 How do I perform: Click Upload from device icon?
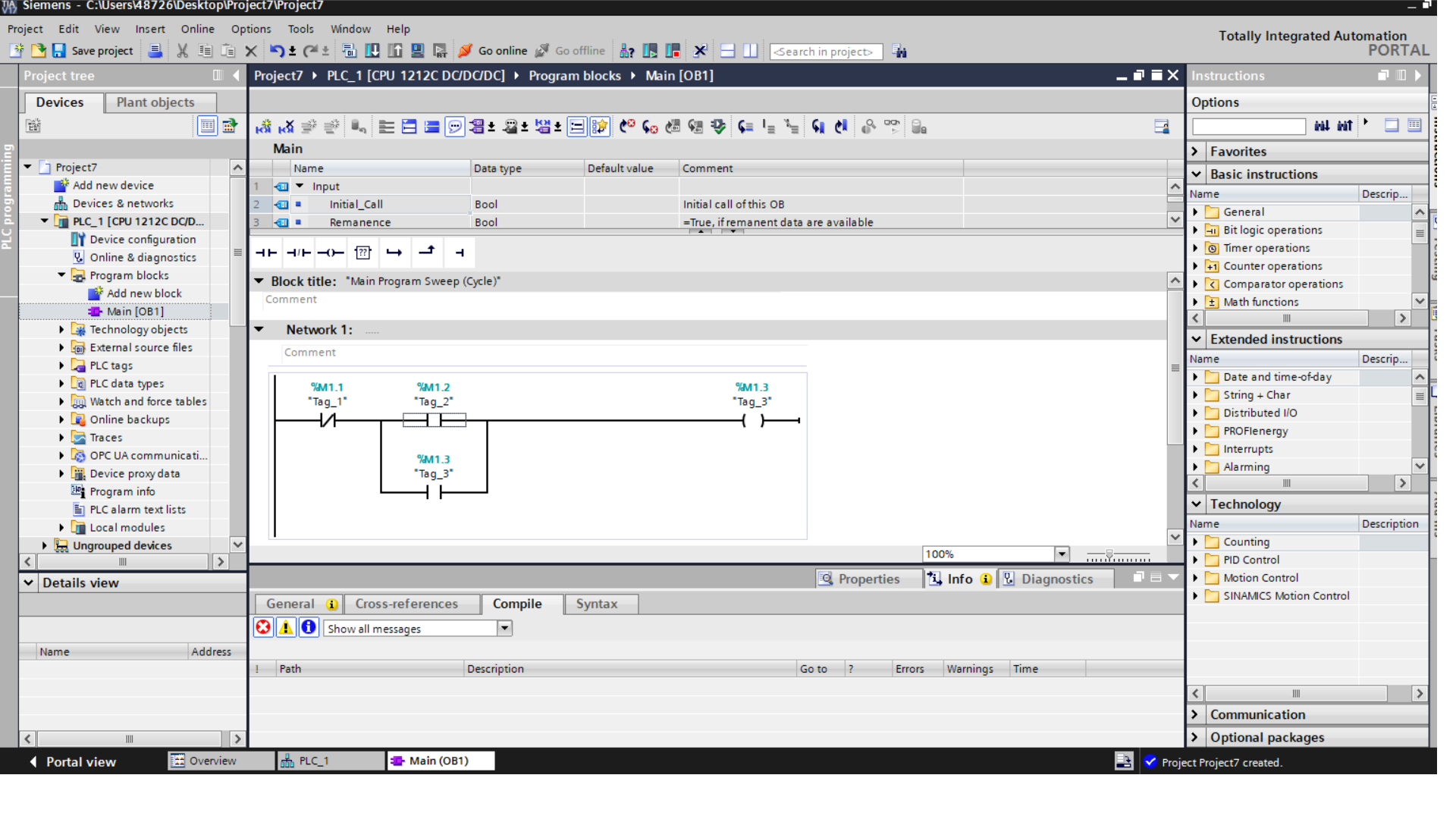(395, 51)
